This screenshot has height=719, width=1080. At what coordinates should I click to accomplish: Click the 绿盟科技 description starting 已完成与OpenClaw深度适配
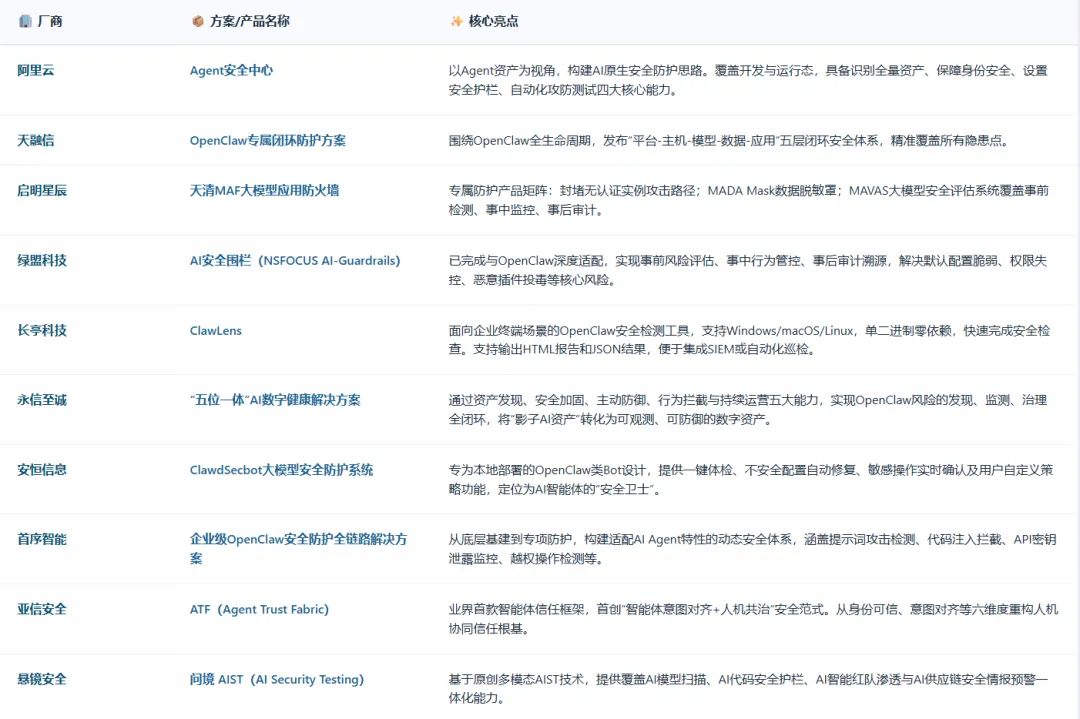click(x=748, y=270)
